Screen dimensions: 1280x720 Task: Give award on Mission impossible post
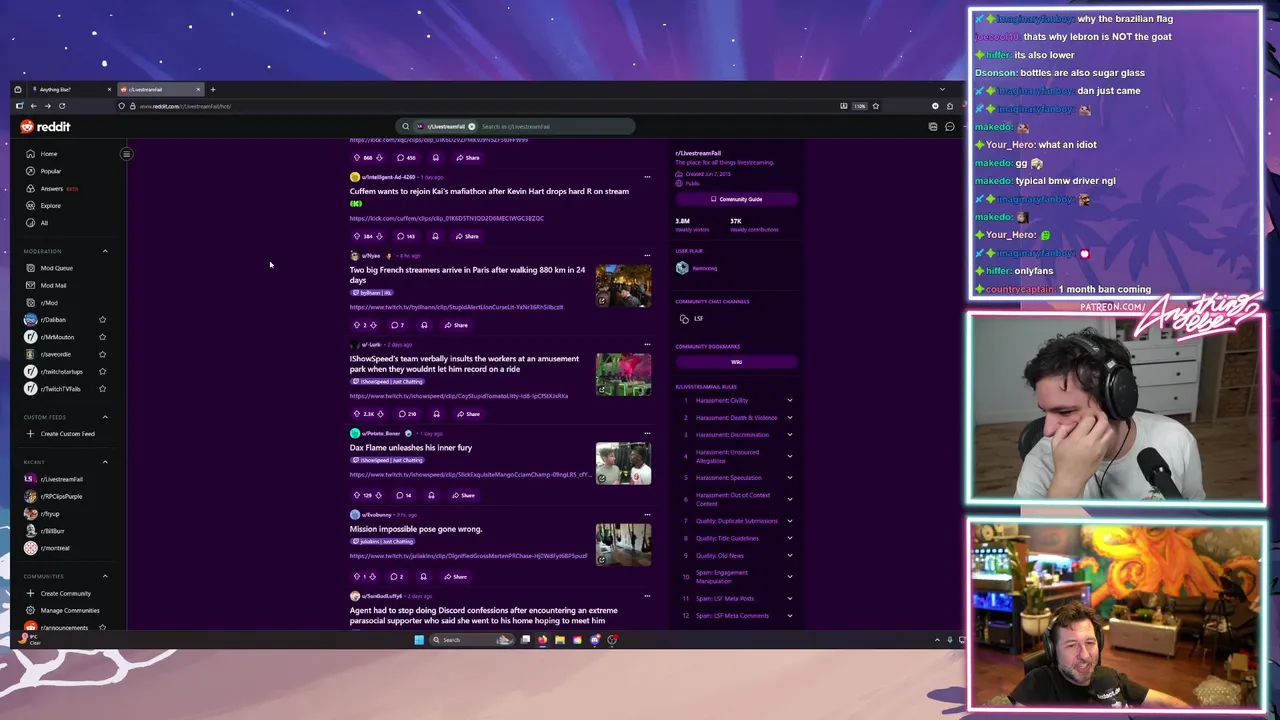coord(423,576)
